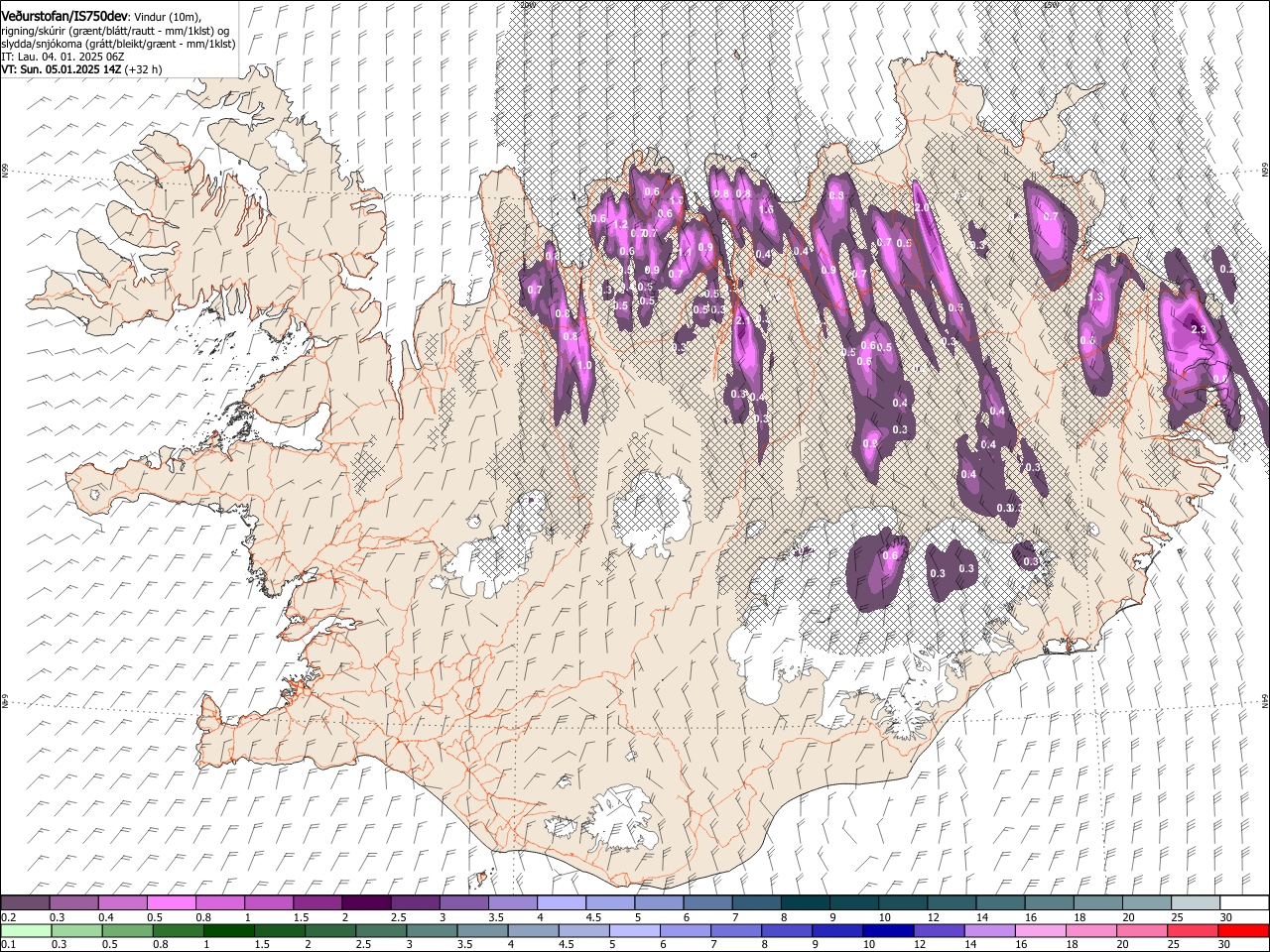Pick the top-row legend swatch above 0.2

tap(25, 902)
